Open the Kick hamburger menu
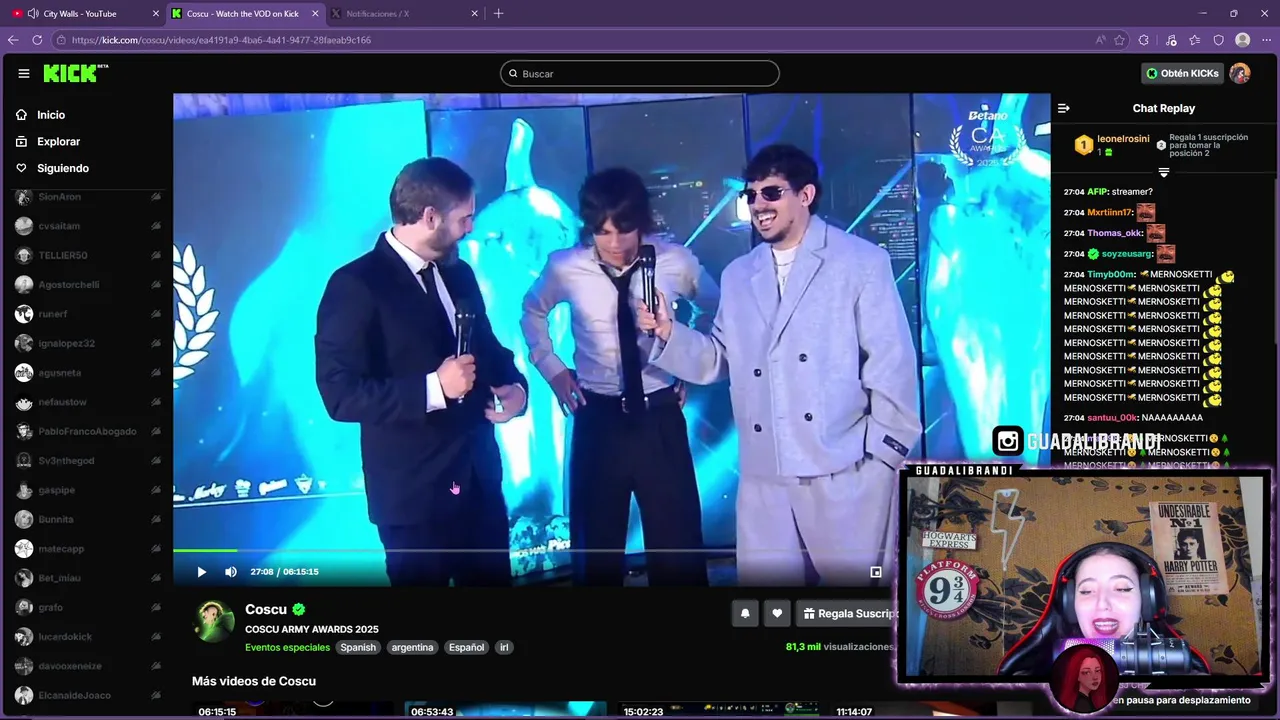The image size is (1280, 720). (24, 73)
